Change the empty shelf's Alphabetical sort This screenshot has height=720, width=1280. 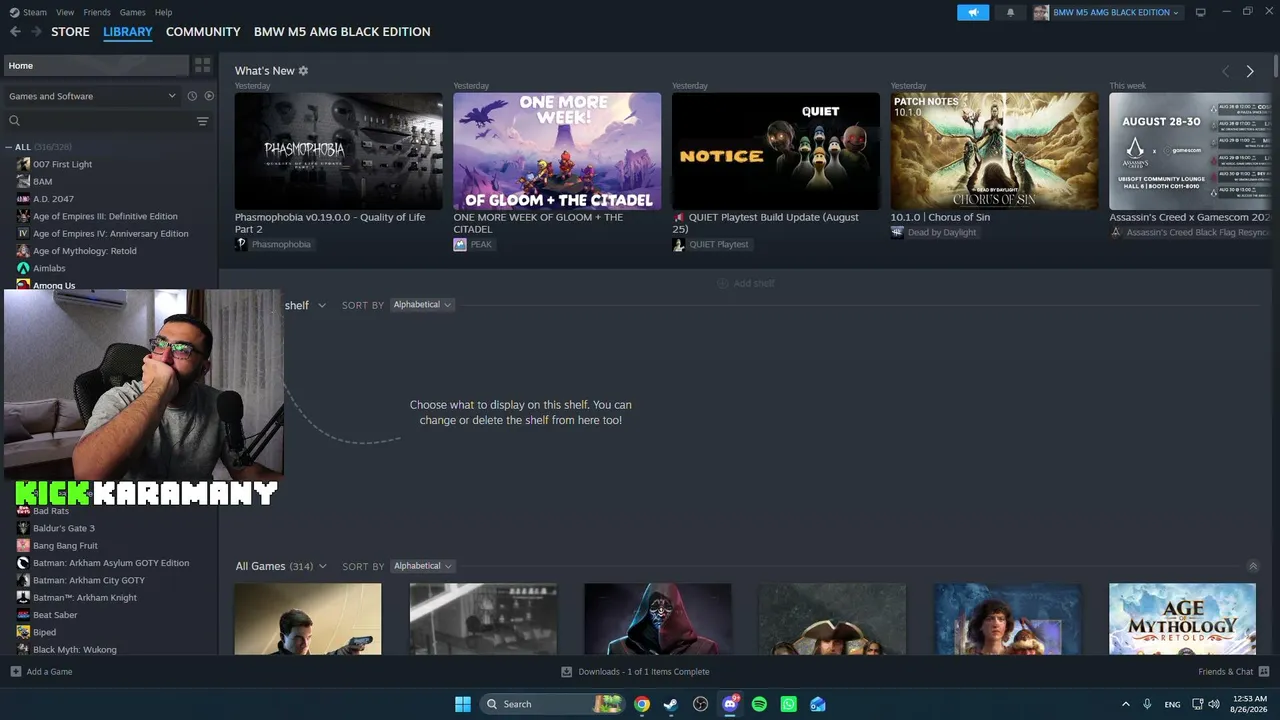click(422, 305)
